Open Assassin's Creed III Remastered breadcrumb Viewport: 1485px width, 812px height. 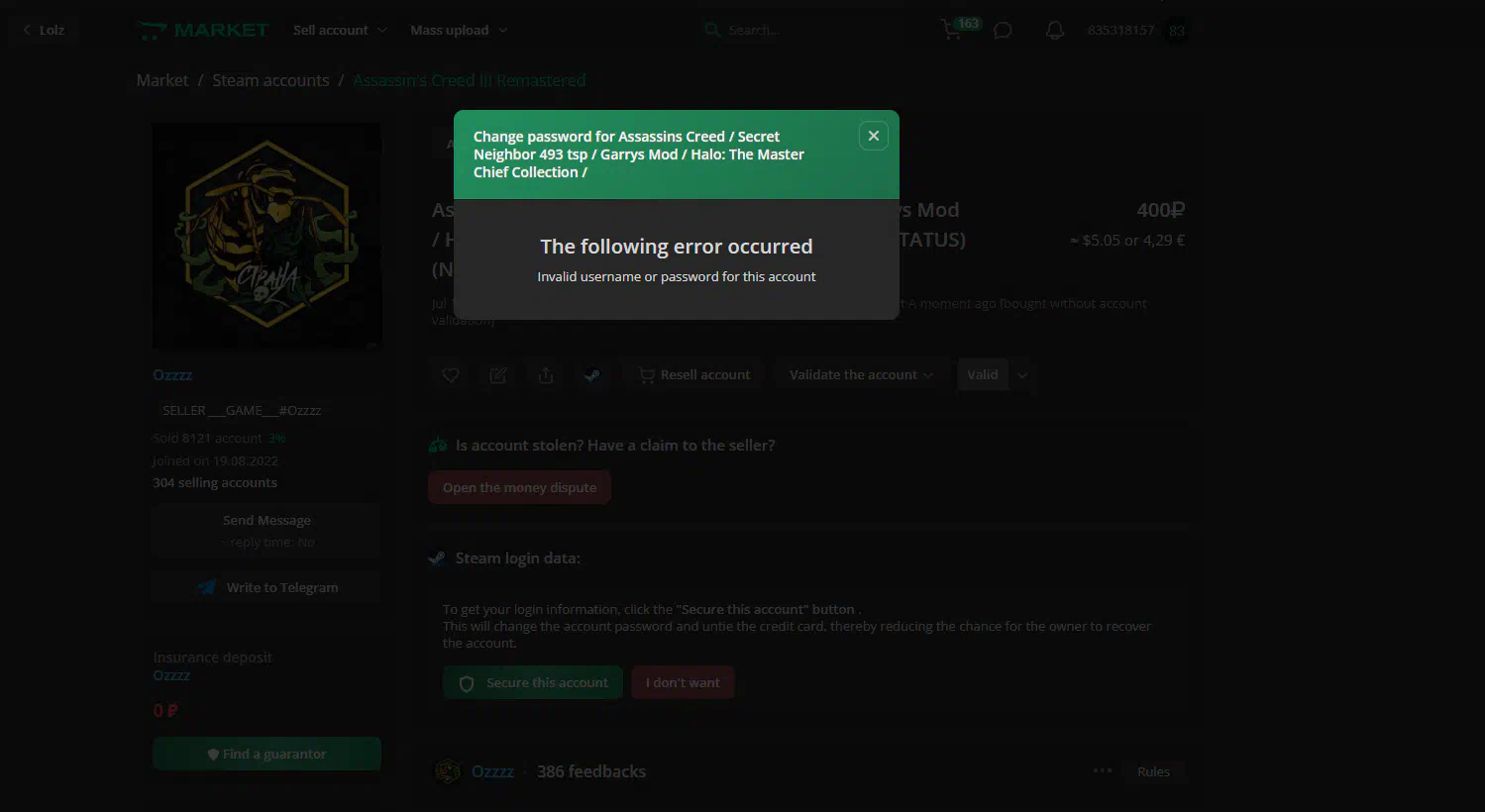pos(470,80)
